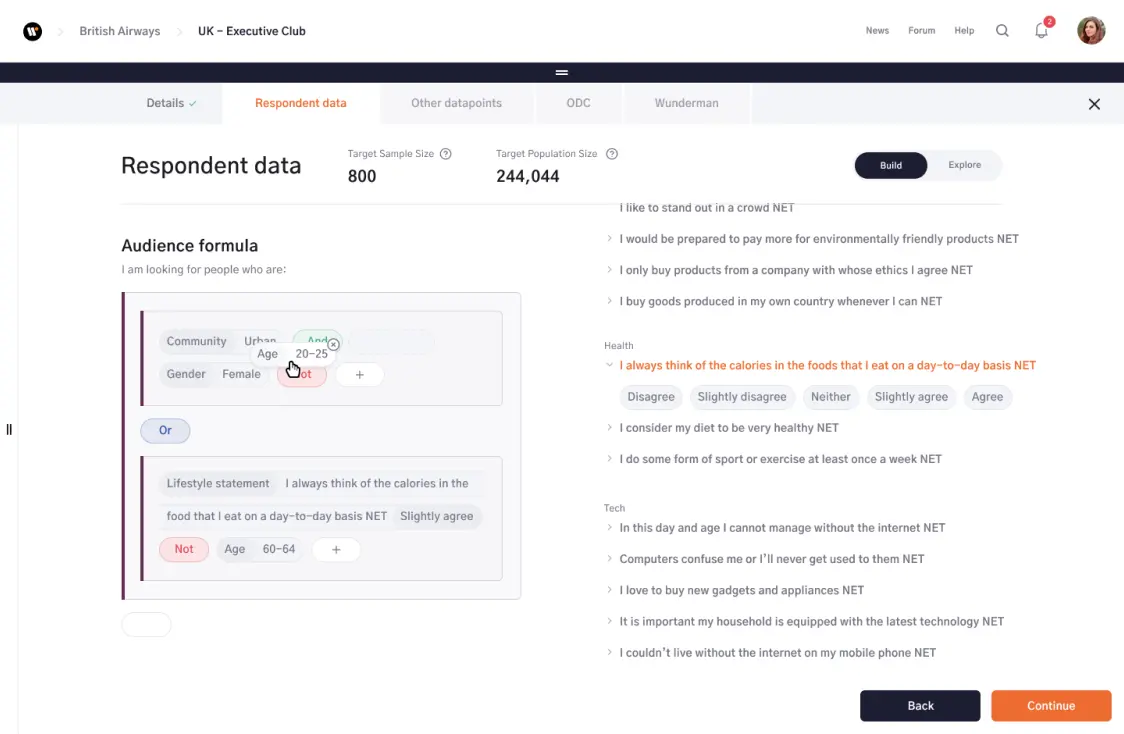The image size is (1124, 734).
Task: Select the Respondent data tab
Action: pyautogui.click(x=300, y=103)
